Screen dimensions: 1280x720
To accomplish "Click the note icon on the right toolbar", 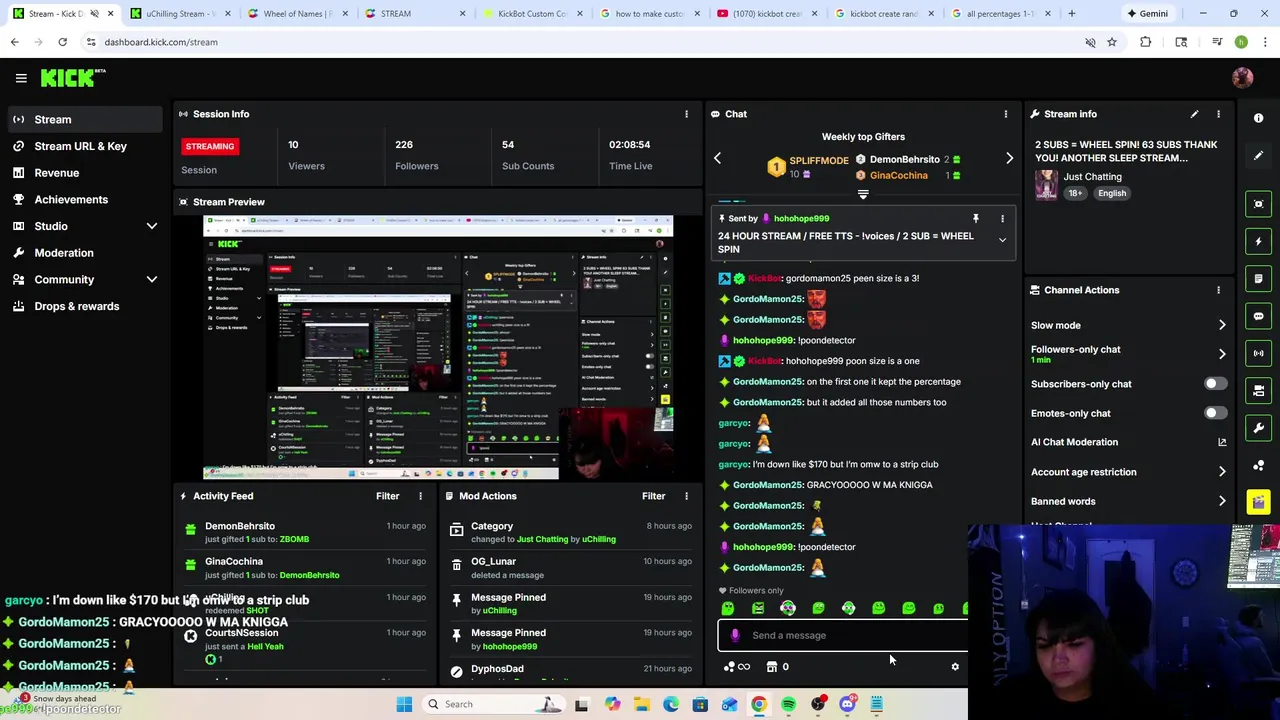I will pyautogui.click(x=1258, y=279).
